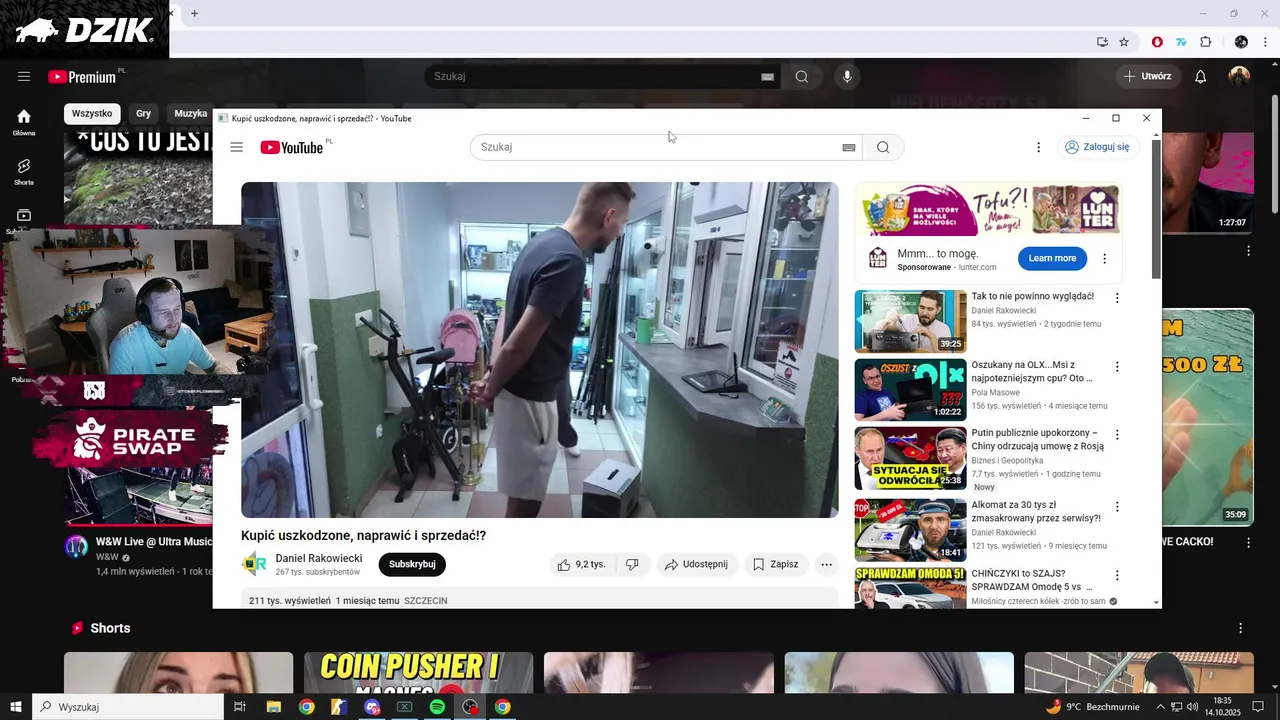Open guide menu in background YouTube Premium

pyautogui.click(x=24, y=77)
